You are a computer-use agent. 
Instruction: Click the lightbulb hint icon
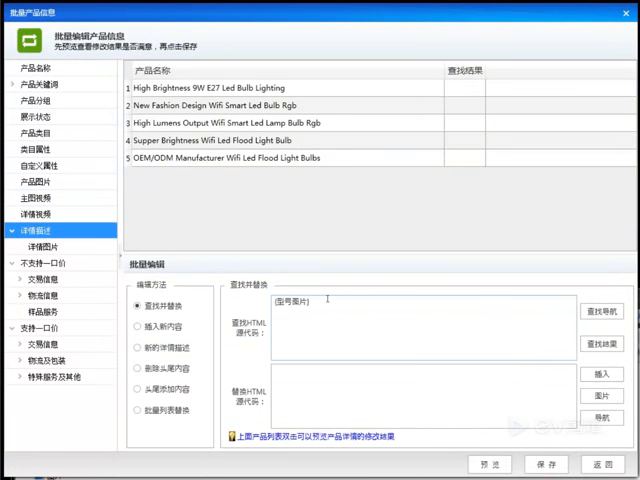pyautogui.click(x=232, y=436)
